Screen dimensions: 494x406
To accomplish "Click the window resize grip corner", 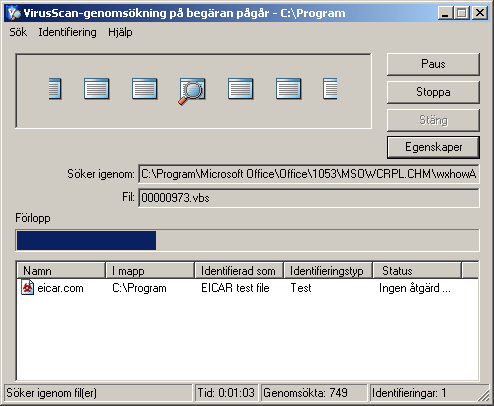I will [x=484, y=396].
